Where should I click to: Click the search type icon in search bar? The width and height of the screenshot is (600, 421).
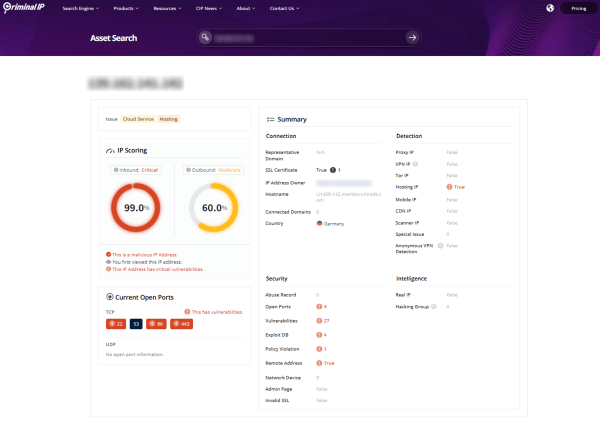(x=205, y=37)
